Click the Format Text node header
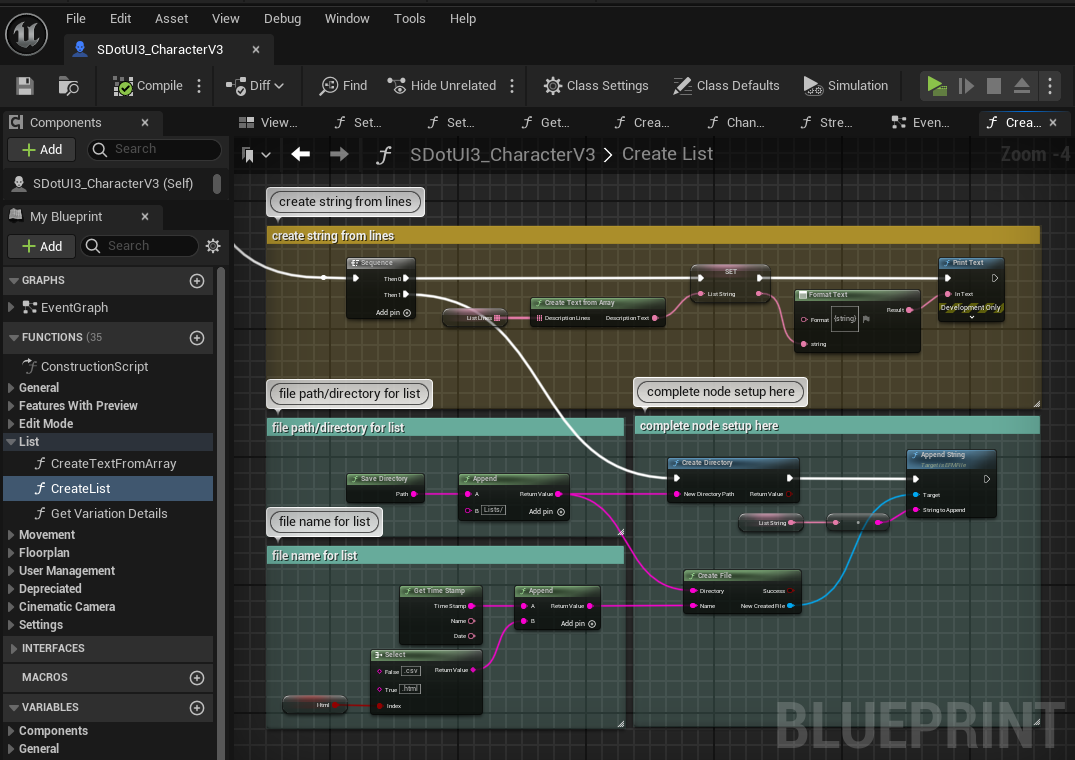 coord(857,295)
